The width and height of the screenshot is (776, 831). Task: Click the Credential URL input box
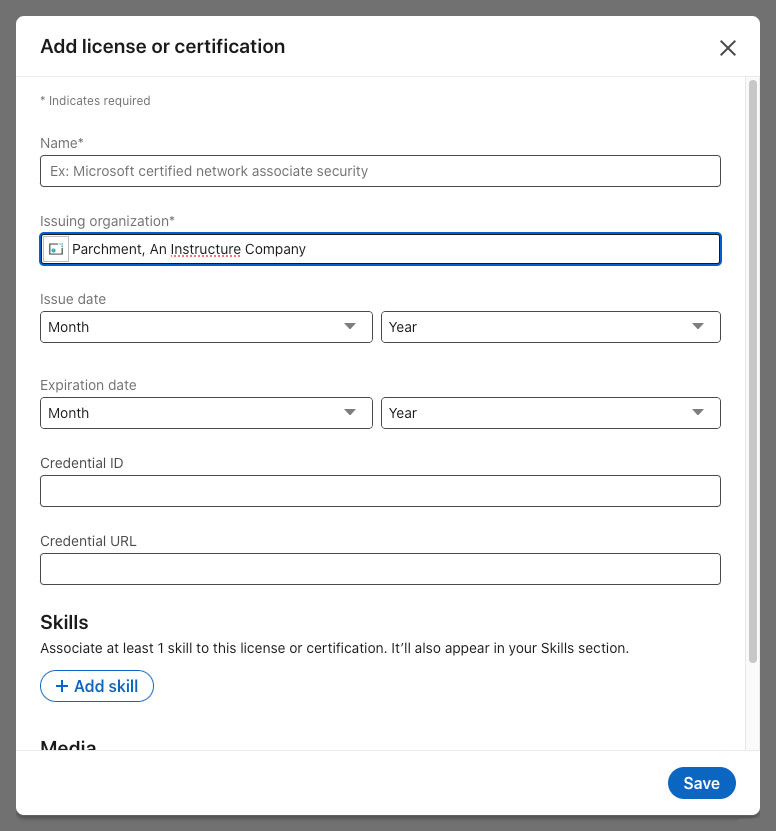coord(380,569)
